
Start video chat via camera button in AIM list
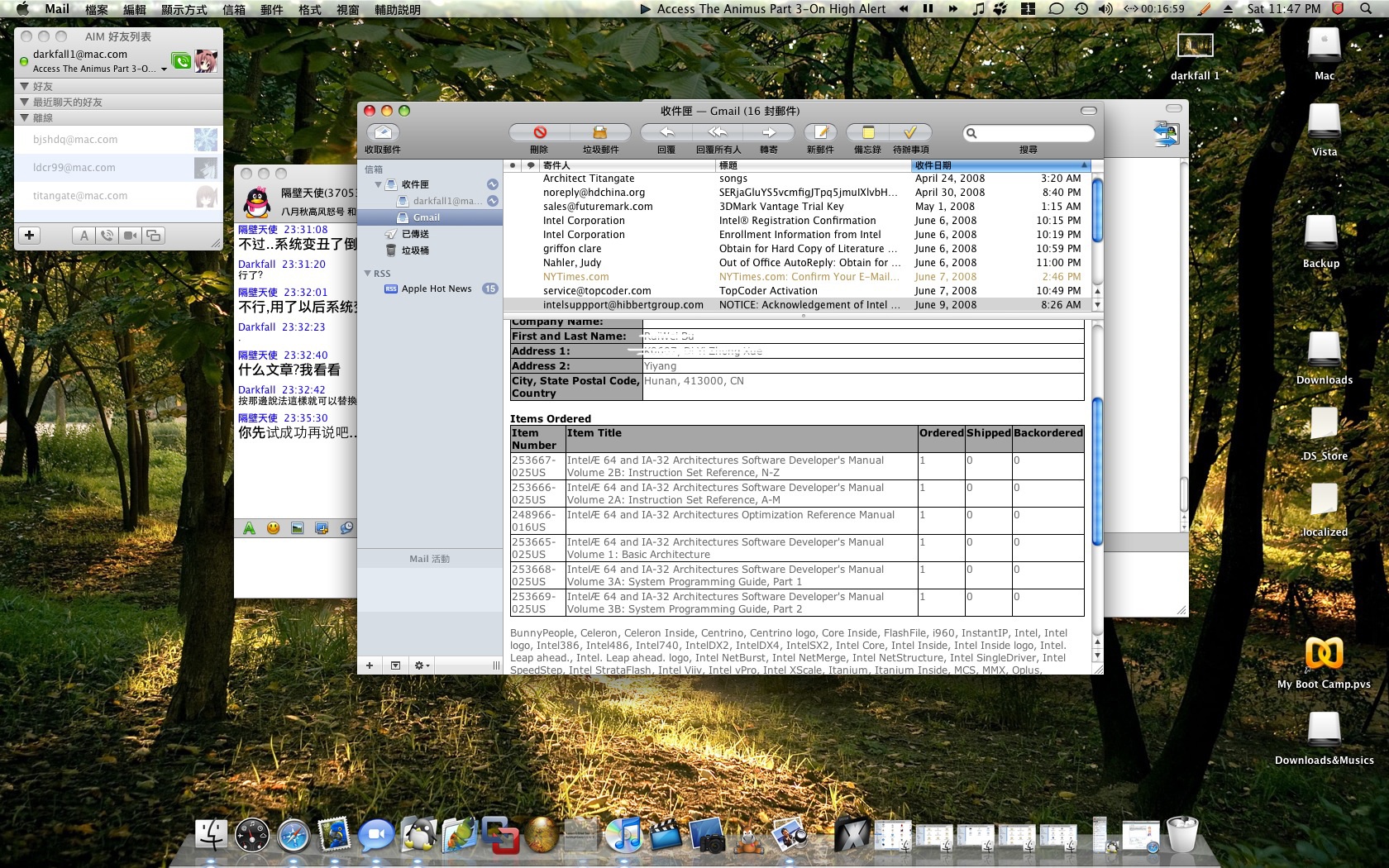[x=130, y=236]
